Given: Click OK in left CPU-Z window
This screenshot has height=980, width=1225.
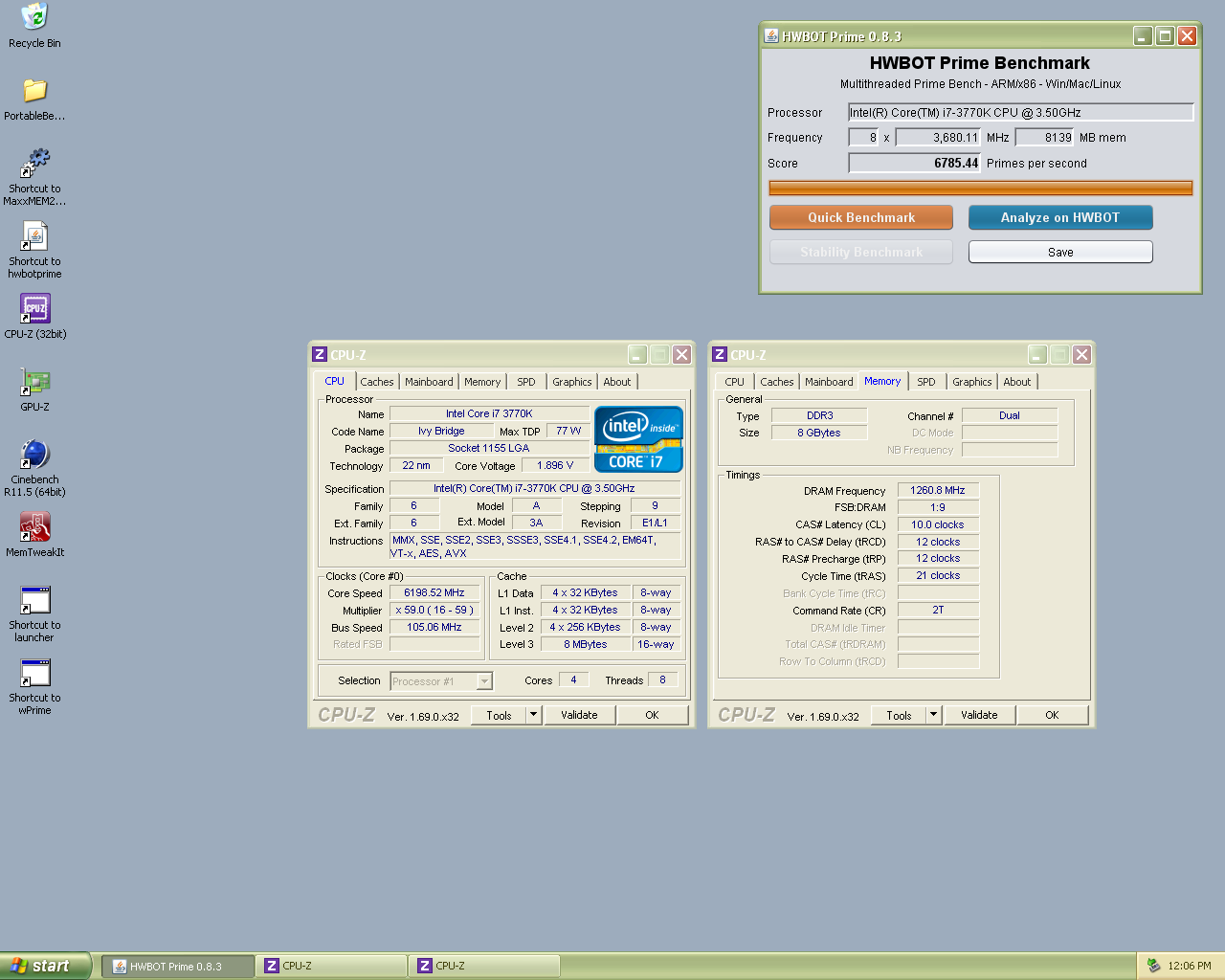Looking at the screenshot, I should pos(652,715).
